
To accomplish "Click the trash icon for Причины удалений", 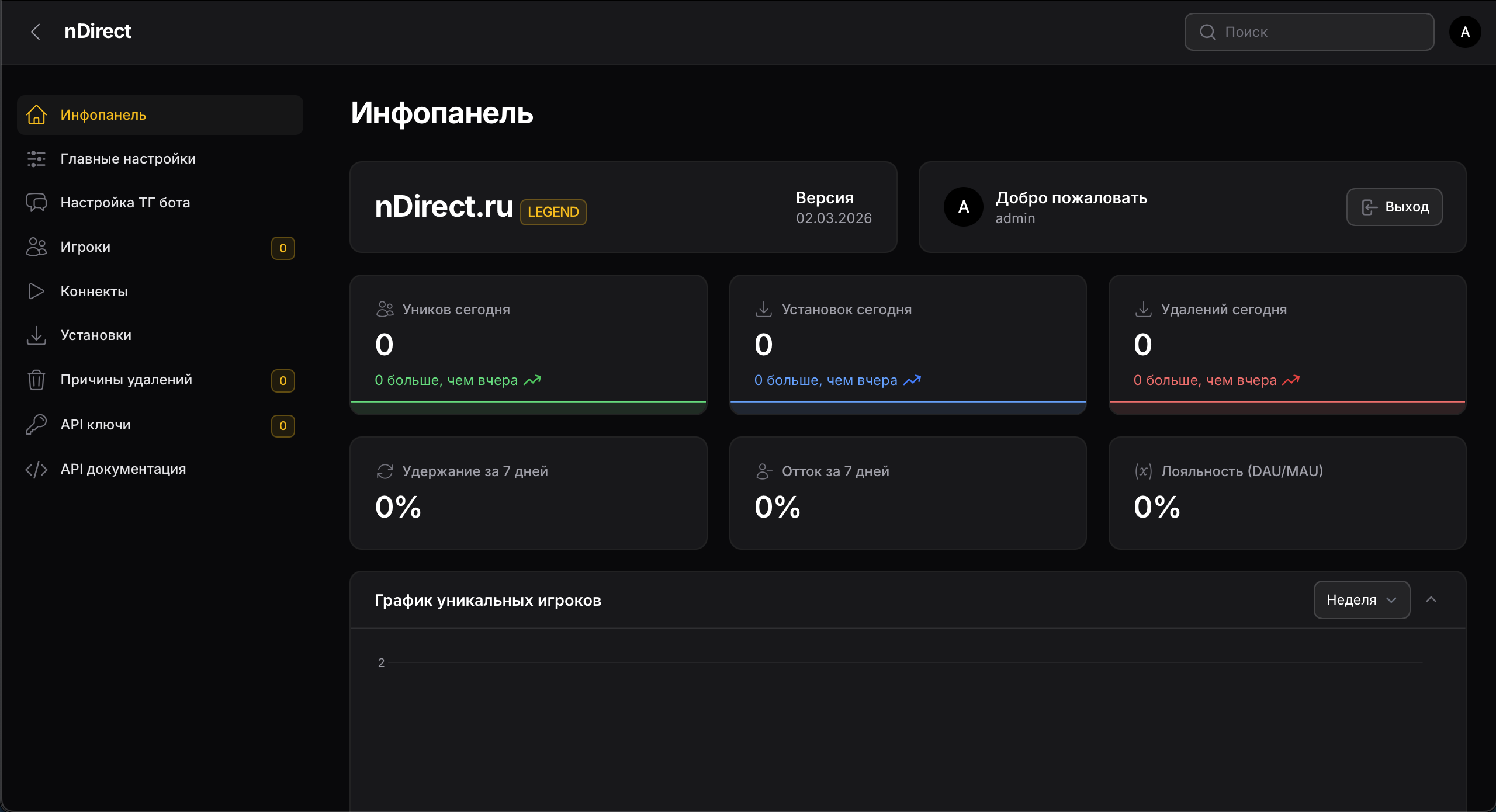I will (x=36, y=380).
